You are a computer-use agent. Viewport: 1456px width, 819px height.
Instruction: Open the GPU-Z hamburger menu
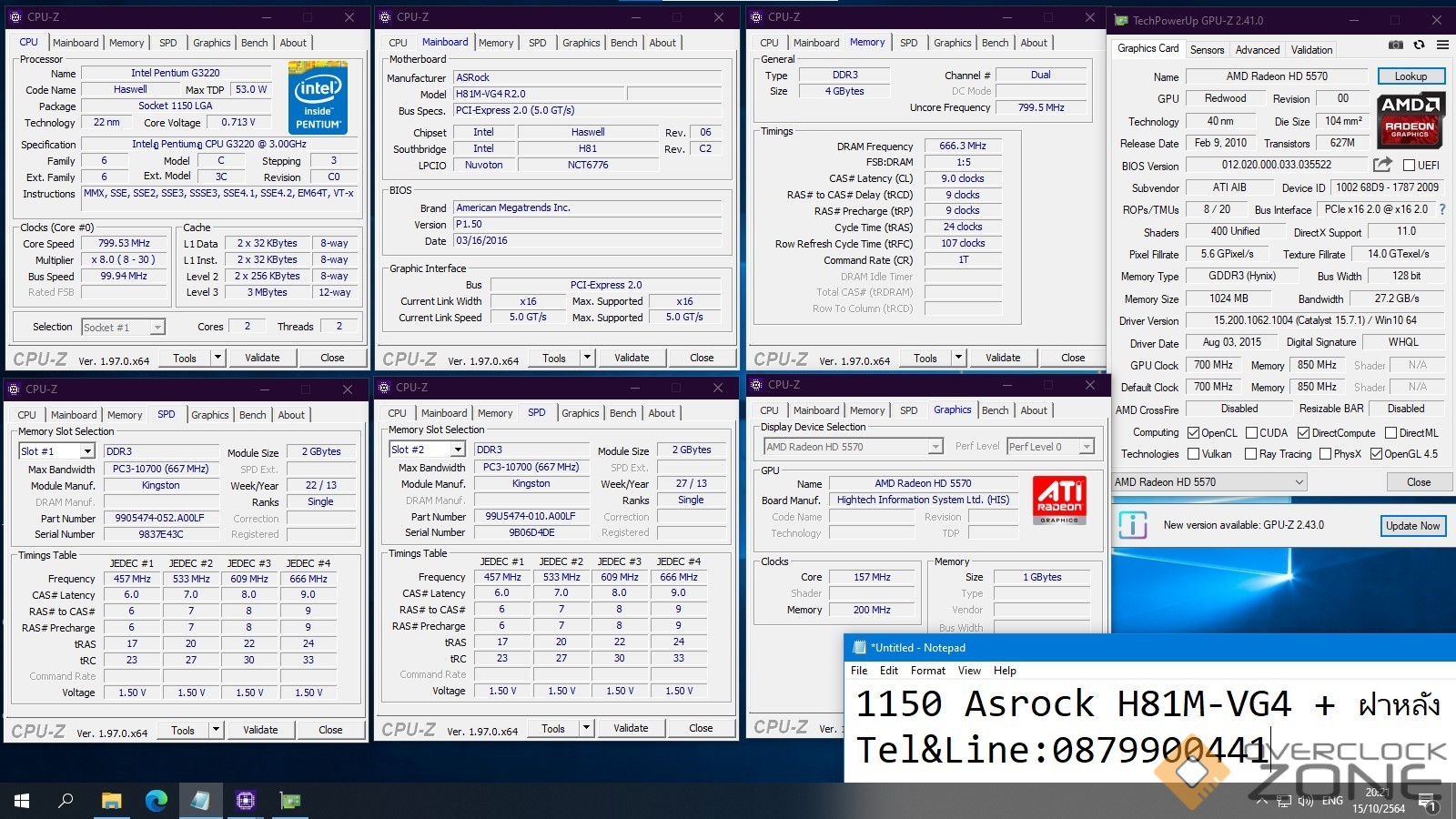point(1442,45)
